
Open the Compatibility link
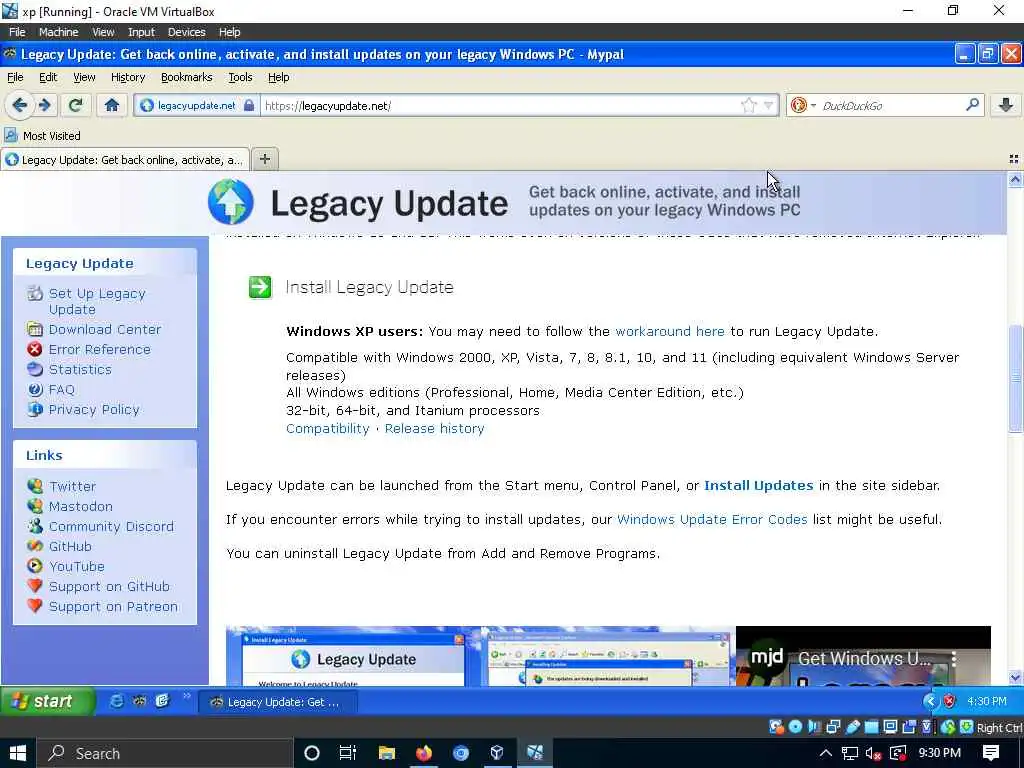click(x=328, y=428)
